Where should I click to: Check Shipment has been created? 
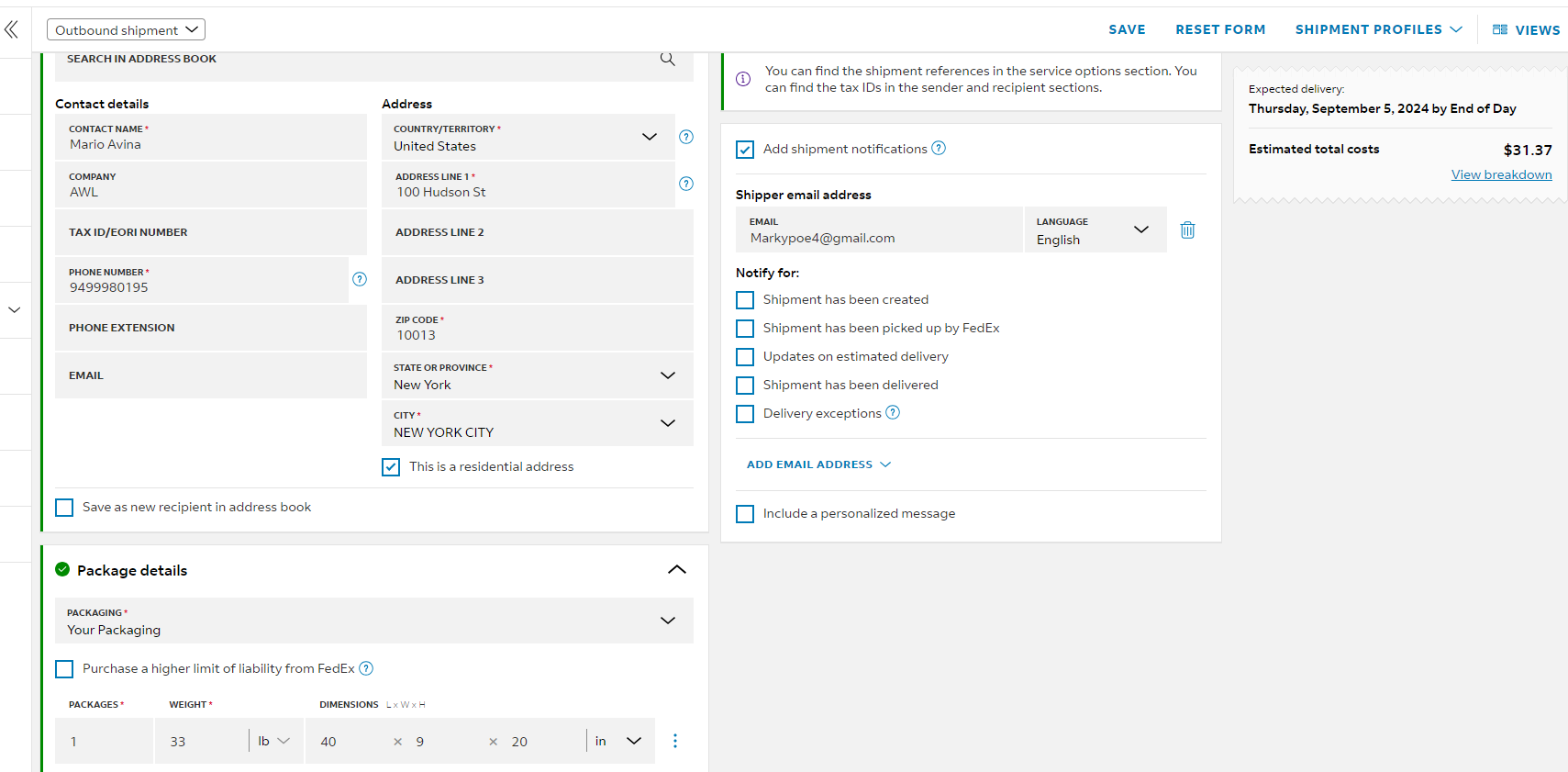pyautogui.click(x=745, y=300)
